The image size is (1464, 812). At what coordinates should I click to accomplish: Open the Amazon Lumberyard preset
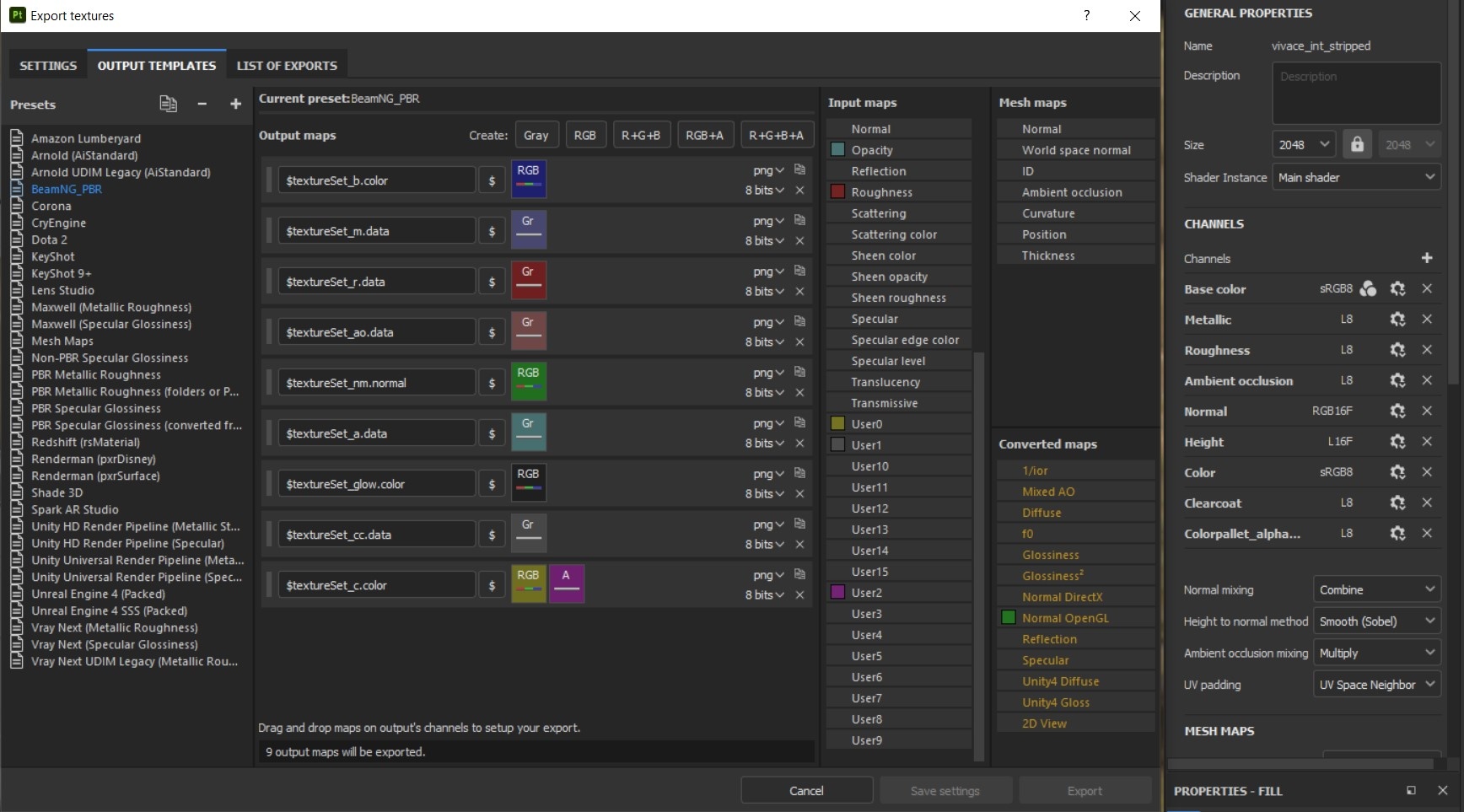[x=86, y=138]
